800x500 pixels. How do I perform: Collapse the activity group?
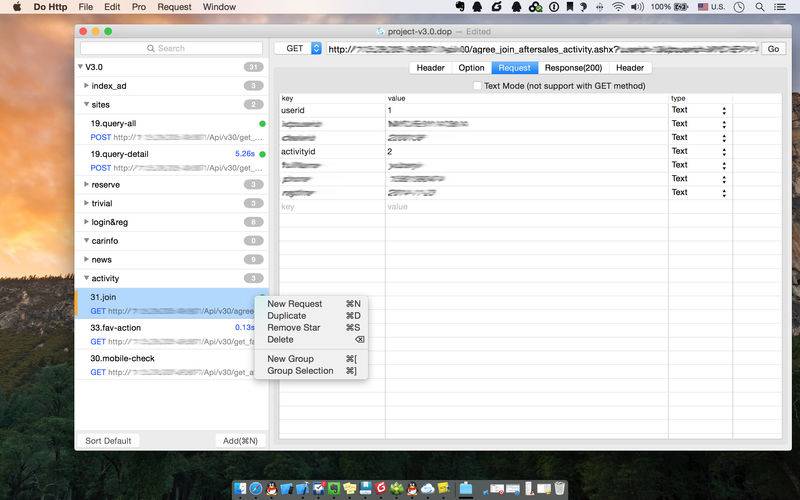click(86, 278)
